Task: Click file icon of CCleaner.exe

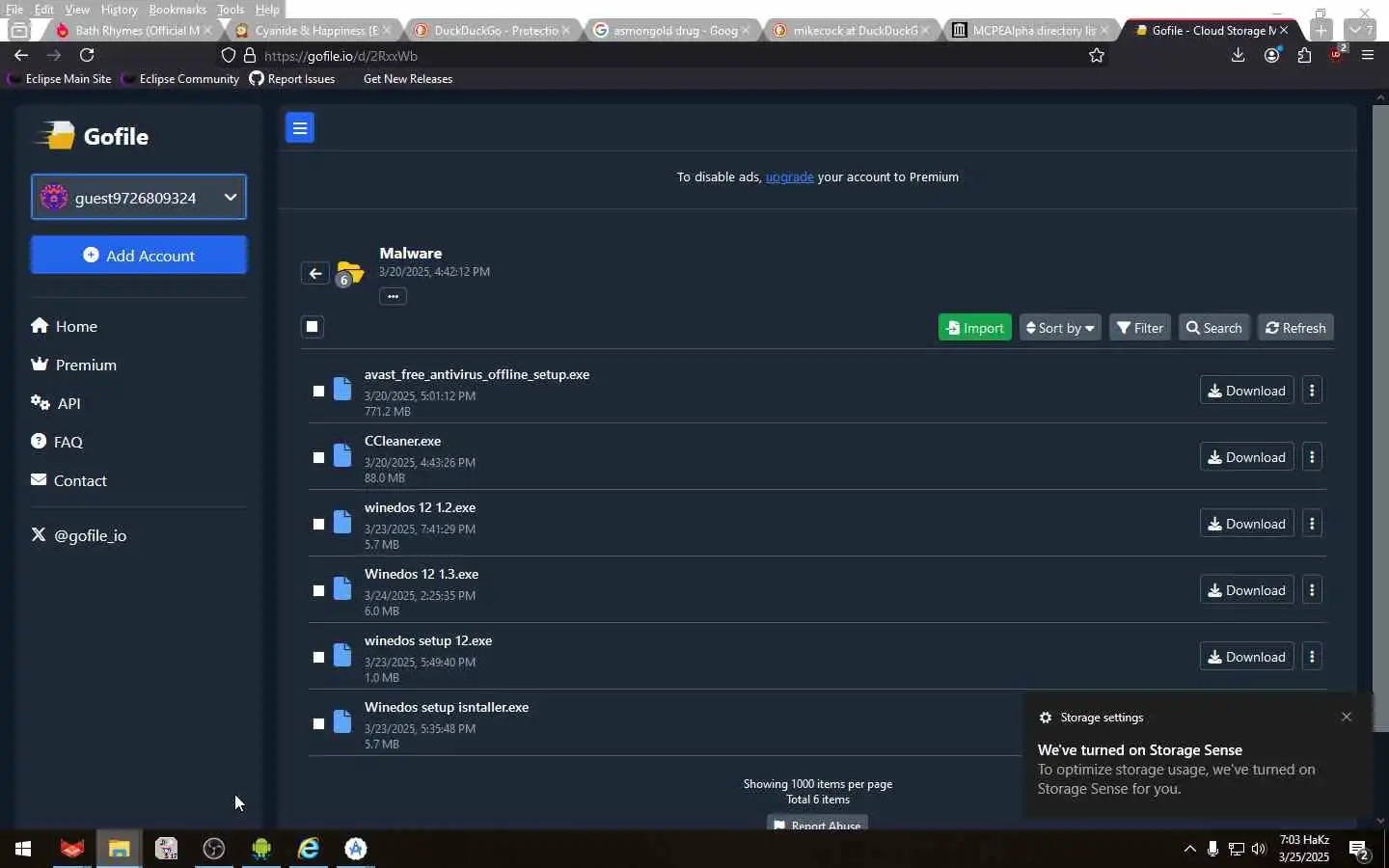Action: pos(342,456)
